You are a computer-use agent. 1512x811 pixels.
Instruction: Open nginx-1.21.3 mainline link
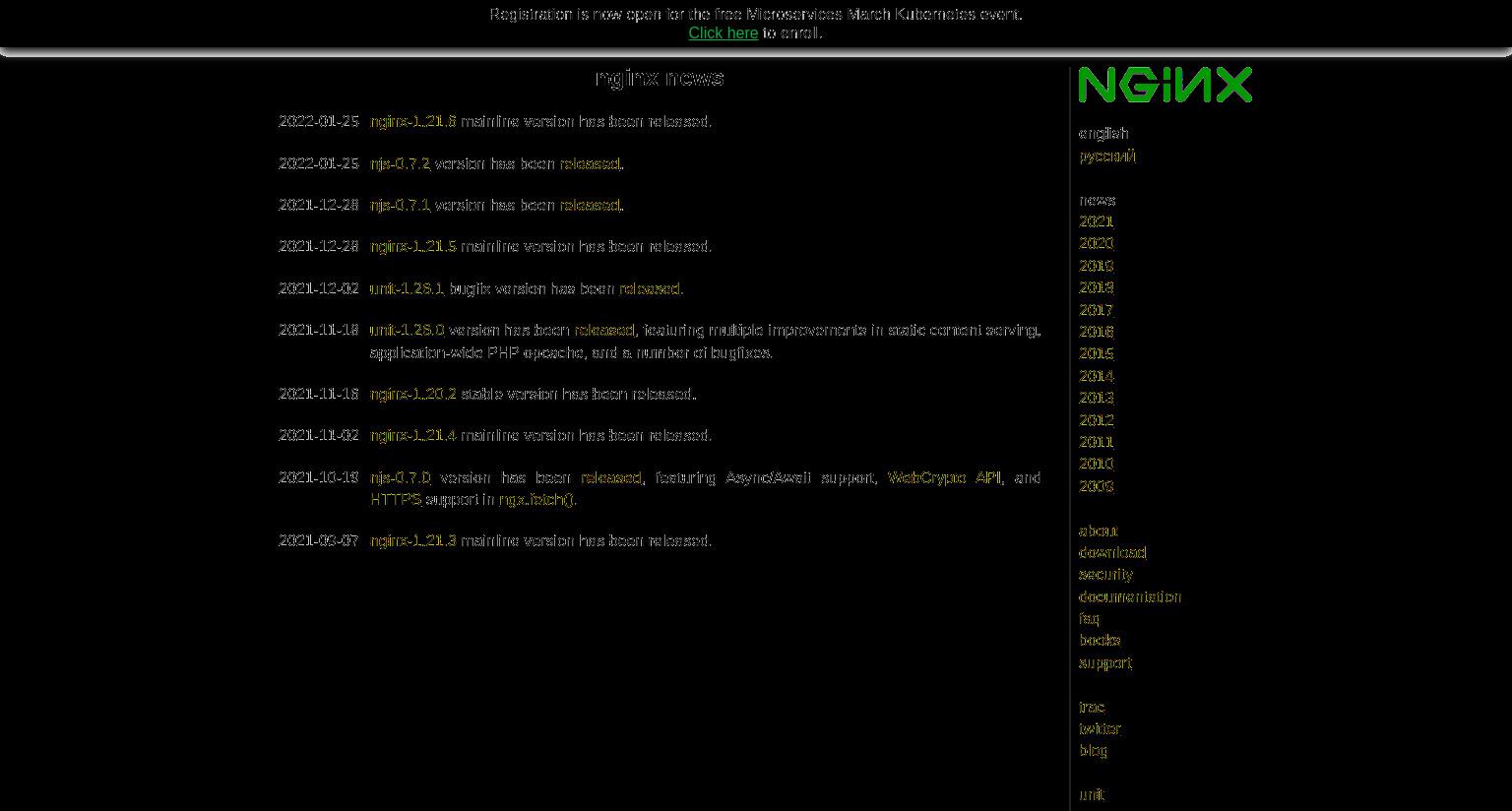pos(413,540)
